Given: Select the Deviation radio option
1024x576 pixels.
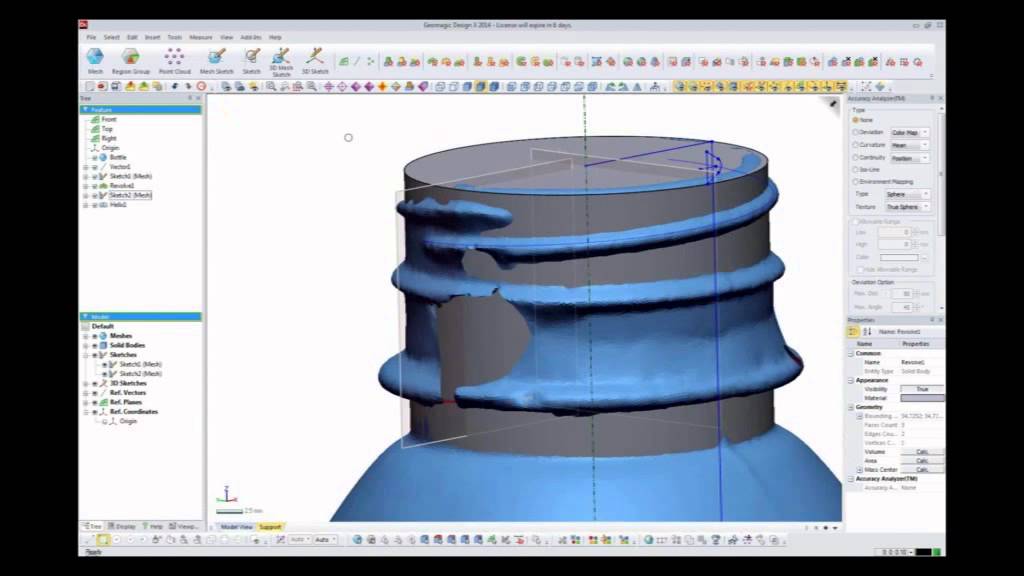Looking at the screenshot, I should click(855, 132).
